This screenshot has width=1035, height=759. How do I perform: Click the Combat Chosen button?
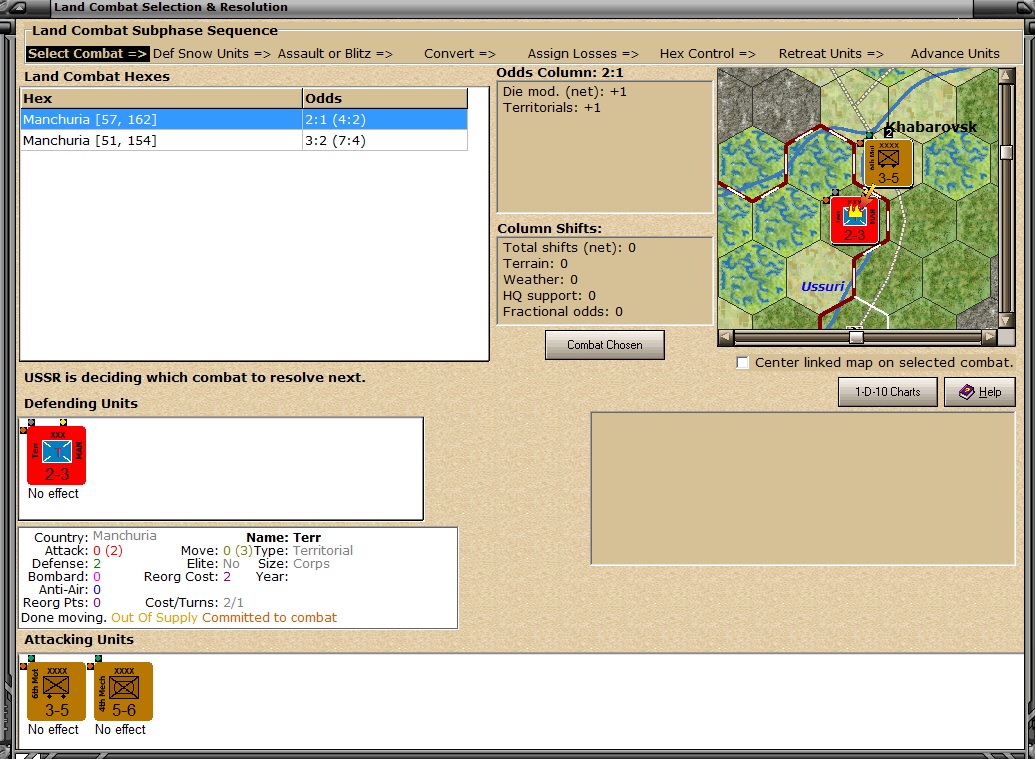pos(605,345)
